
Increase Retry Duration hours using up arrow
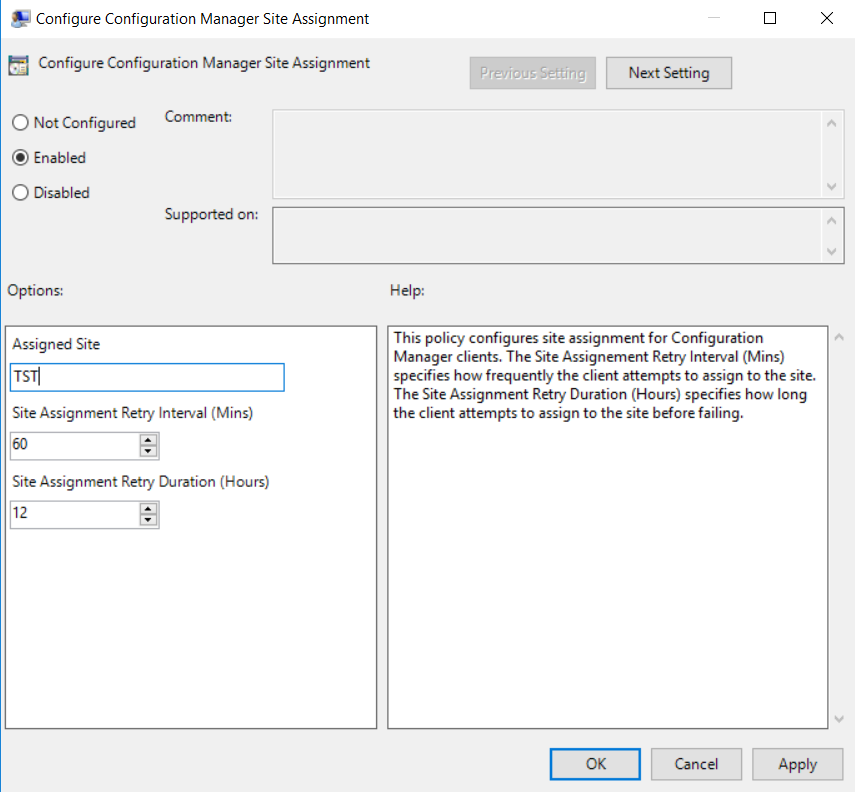click(149, 509)
